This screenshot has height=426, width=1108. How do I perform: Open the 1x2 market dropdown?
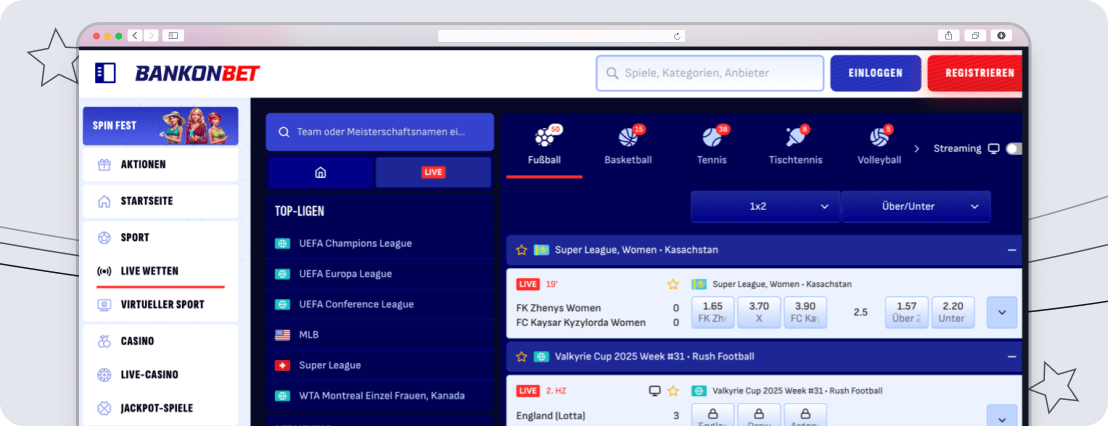click(766, 206)
